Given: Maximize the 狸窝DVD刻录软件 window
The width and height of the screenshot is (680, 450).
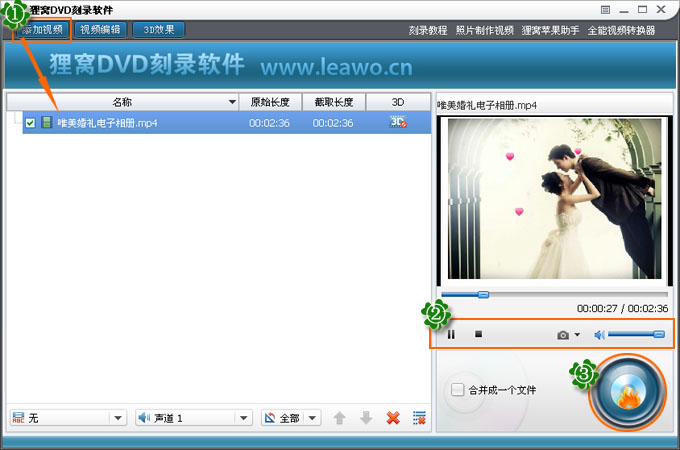Looking at the screenshot, I should pos(642,10).
